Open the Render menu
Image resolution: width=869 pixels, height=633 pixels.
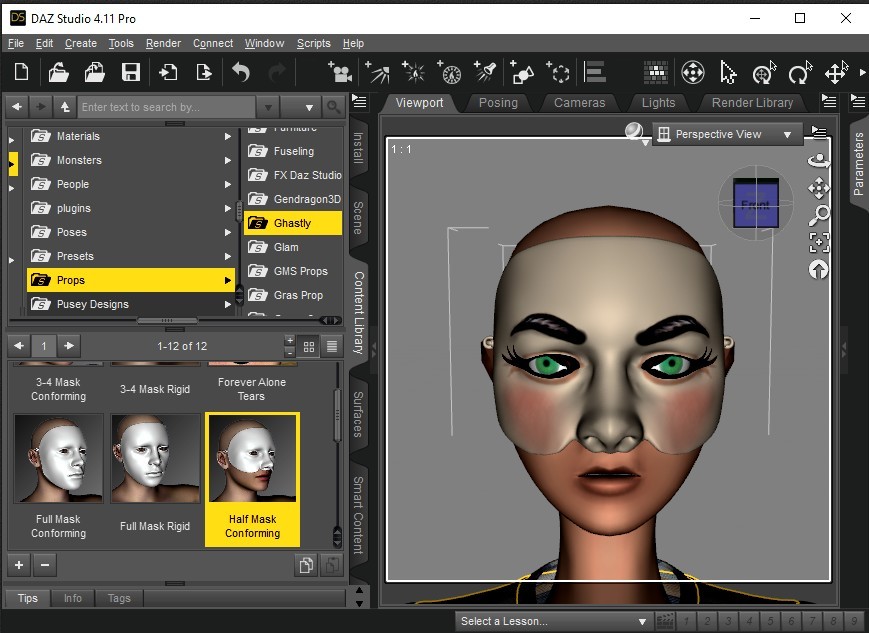click(x=163, y=43)
